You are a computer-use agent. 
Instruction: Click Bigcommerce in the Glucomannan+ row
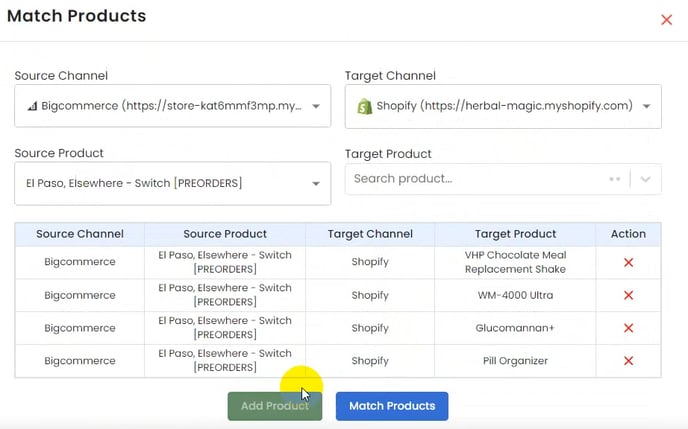tap(80, 328)
